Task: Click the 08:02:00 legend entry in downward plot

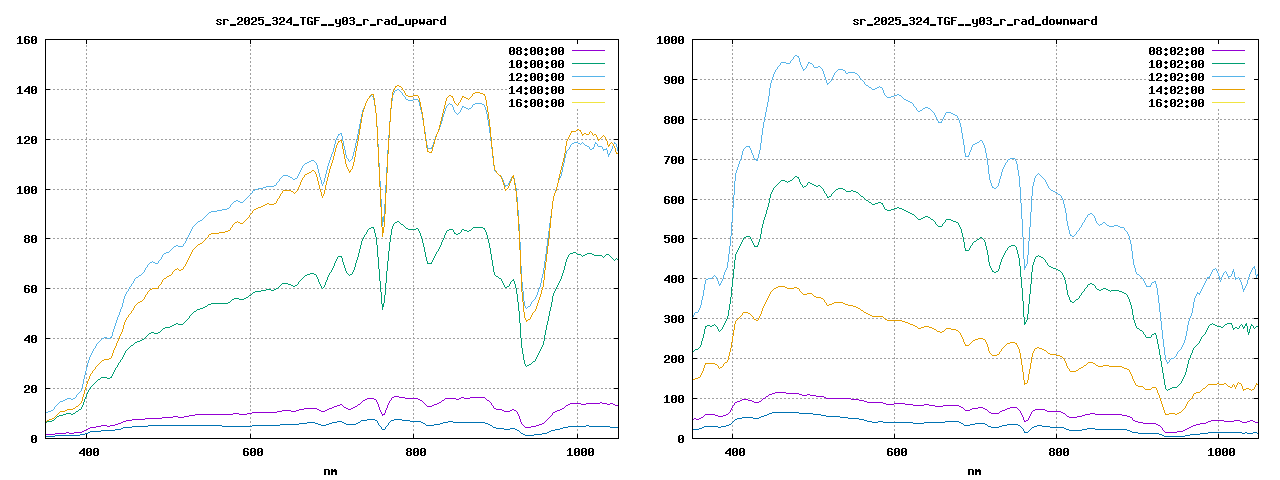Action: pos(1176,51)
